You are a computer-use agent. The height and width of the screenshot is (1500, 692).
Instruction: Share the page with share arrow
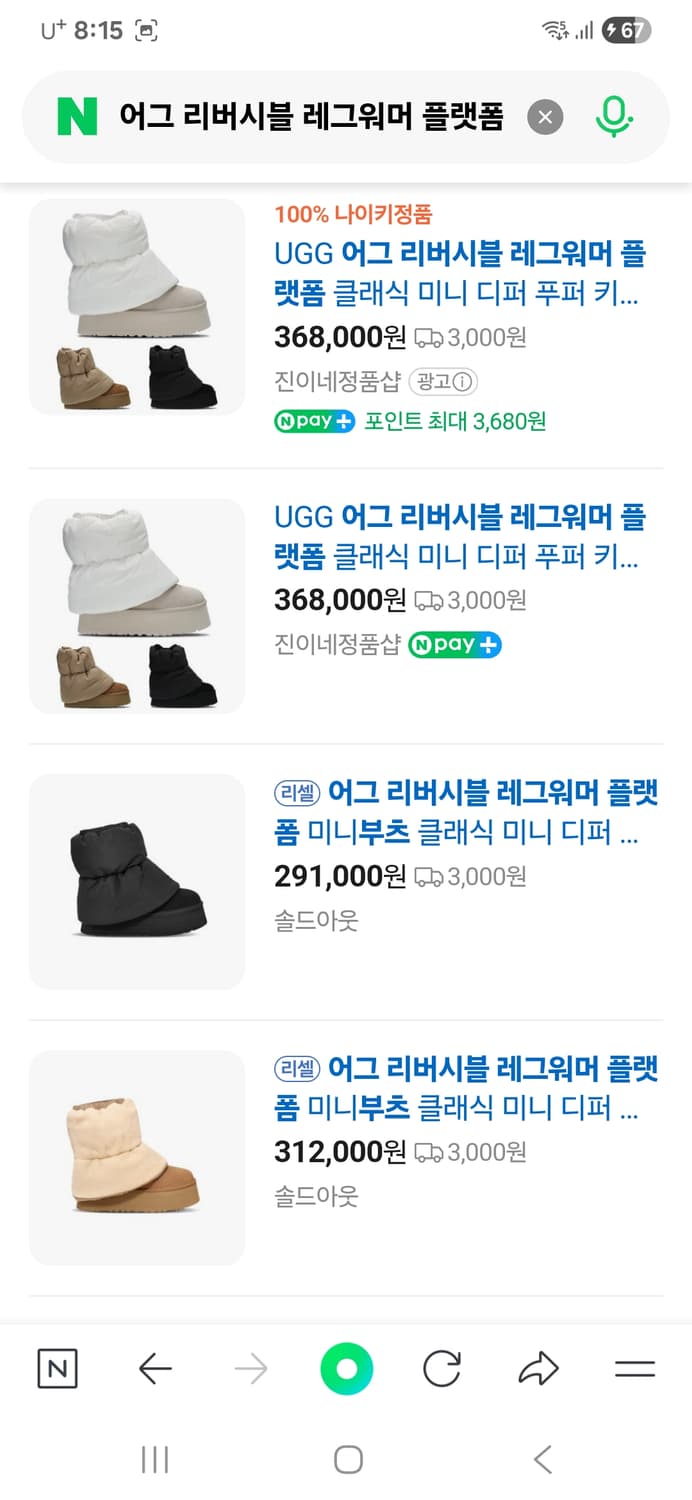[x=538, y=1368]
